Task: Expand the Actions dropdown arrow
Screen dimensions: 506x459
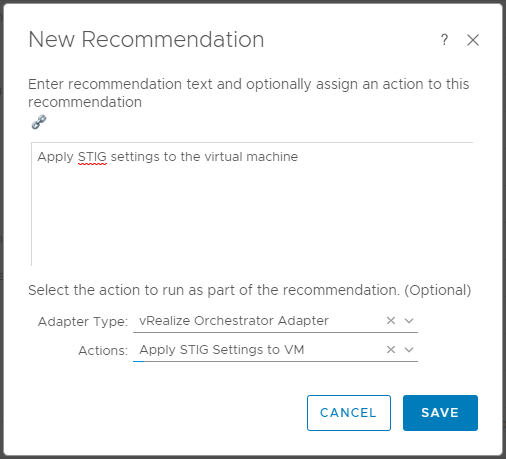Action: tap(409, 350)
